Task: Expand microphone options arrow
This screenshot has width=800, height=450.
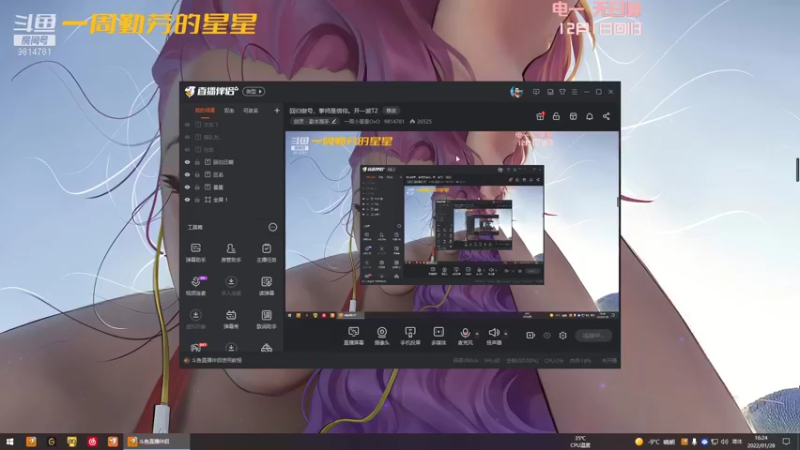Action: point(477,334)
